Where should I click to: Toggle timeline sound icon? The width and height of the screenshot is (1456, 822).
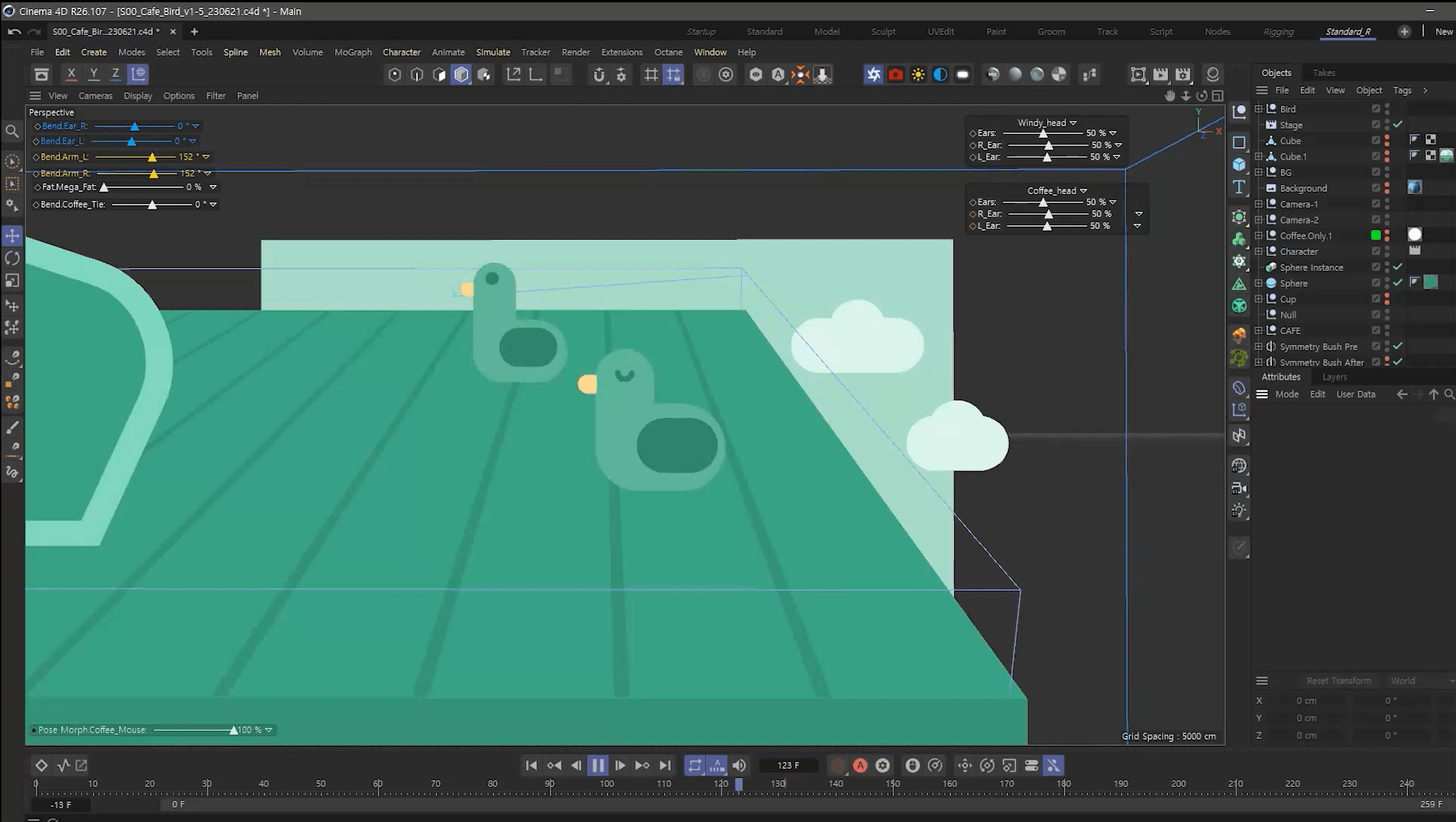click(739, 766)
